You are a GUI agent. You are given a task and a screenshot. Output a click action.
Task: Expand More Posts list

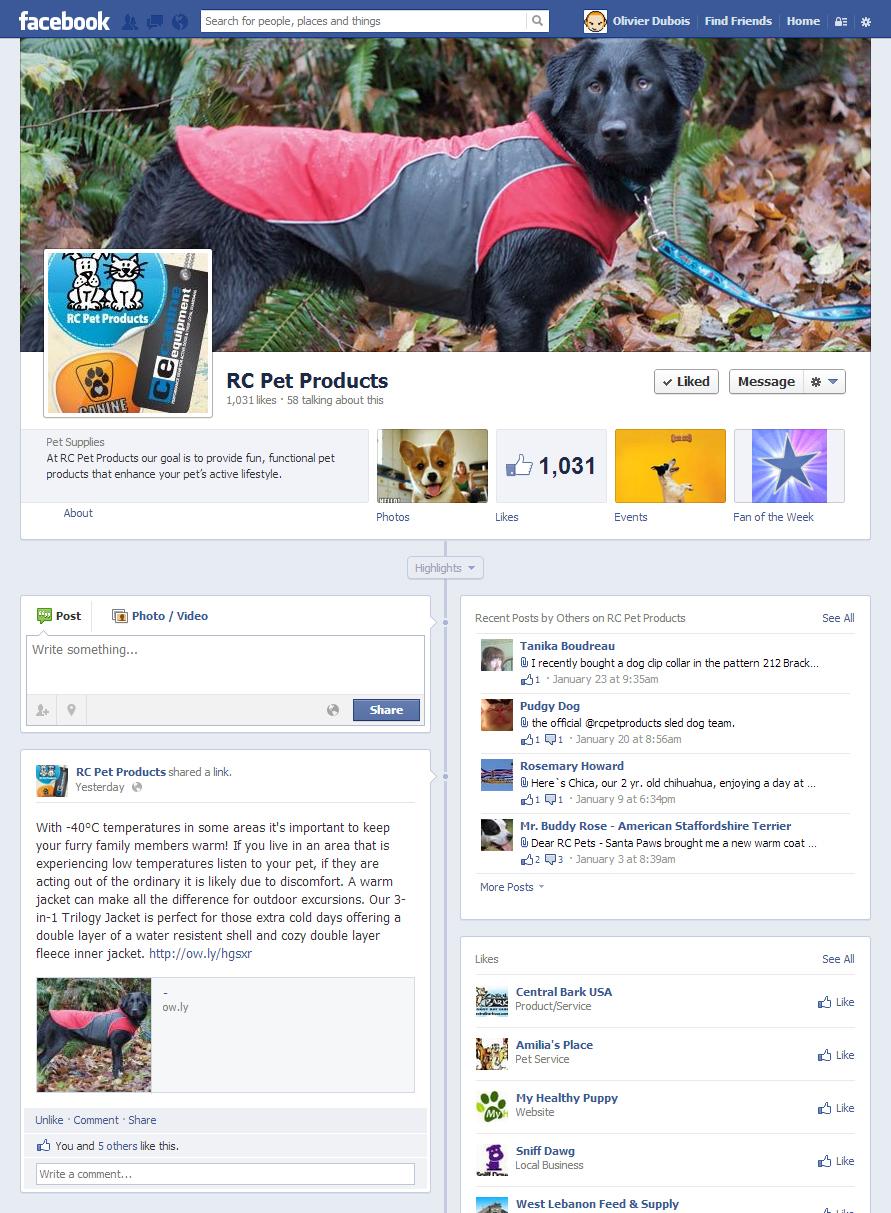512,887
